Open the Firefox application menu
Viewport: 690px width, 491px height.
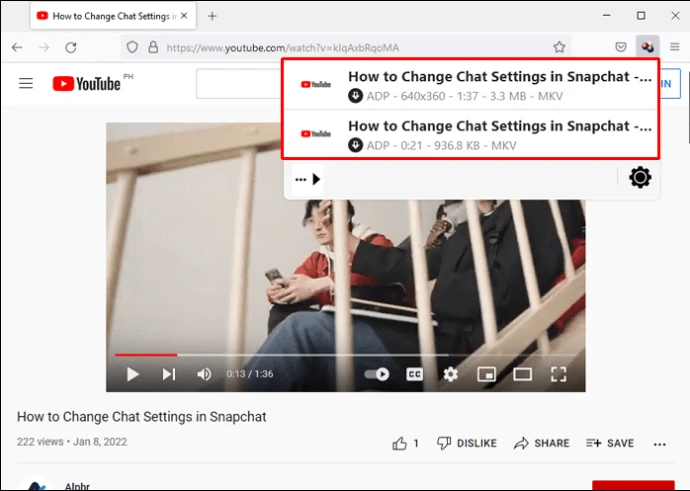tap(675, 47)
